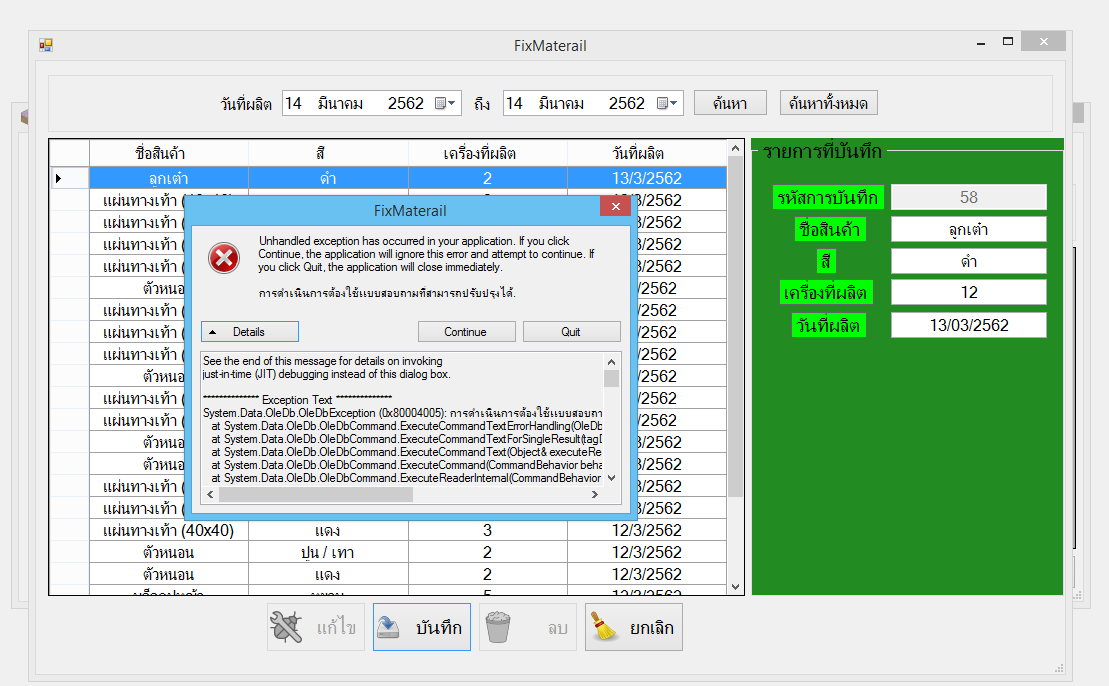Open the end date calendar dropdown
Image resolution: width=1109 pixels, height=686 pixels.
[x=668, y=103]
